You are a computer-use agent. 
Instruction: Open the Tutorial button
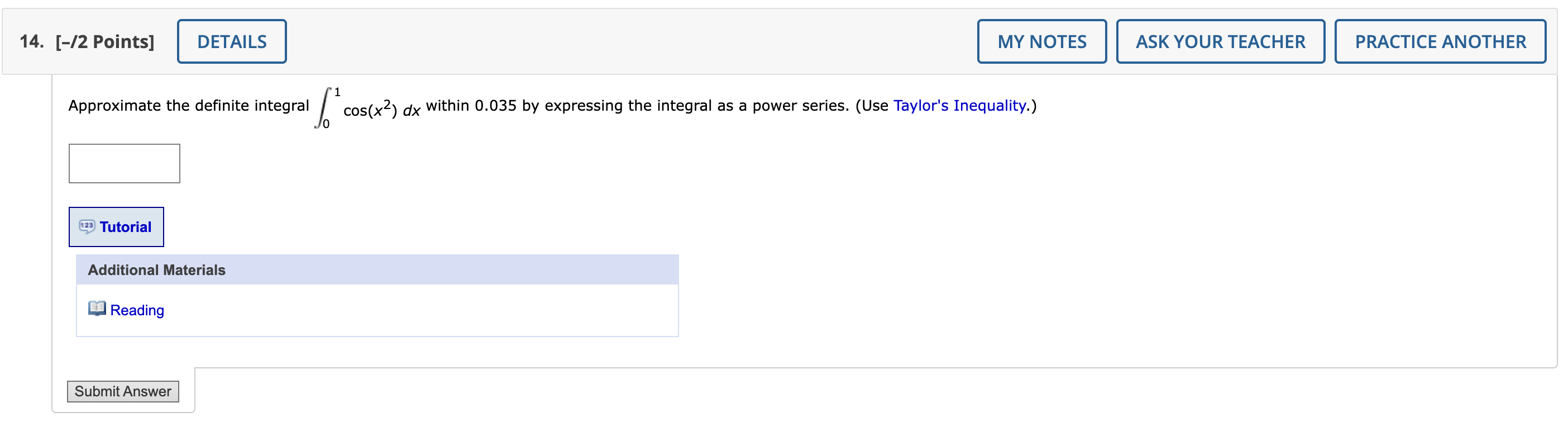(116, 227)
